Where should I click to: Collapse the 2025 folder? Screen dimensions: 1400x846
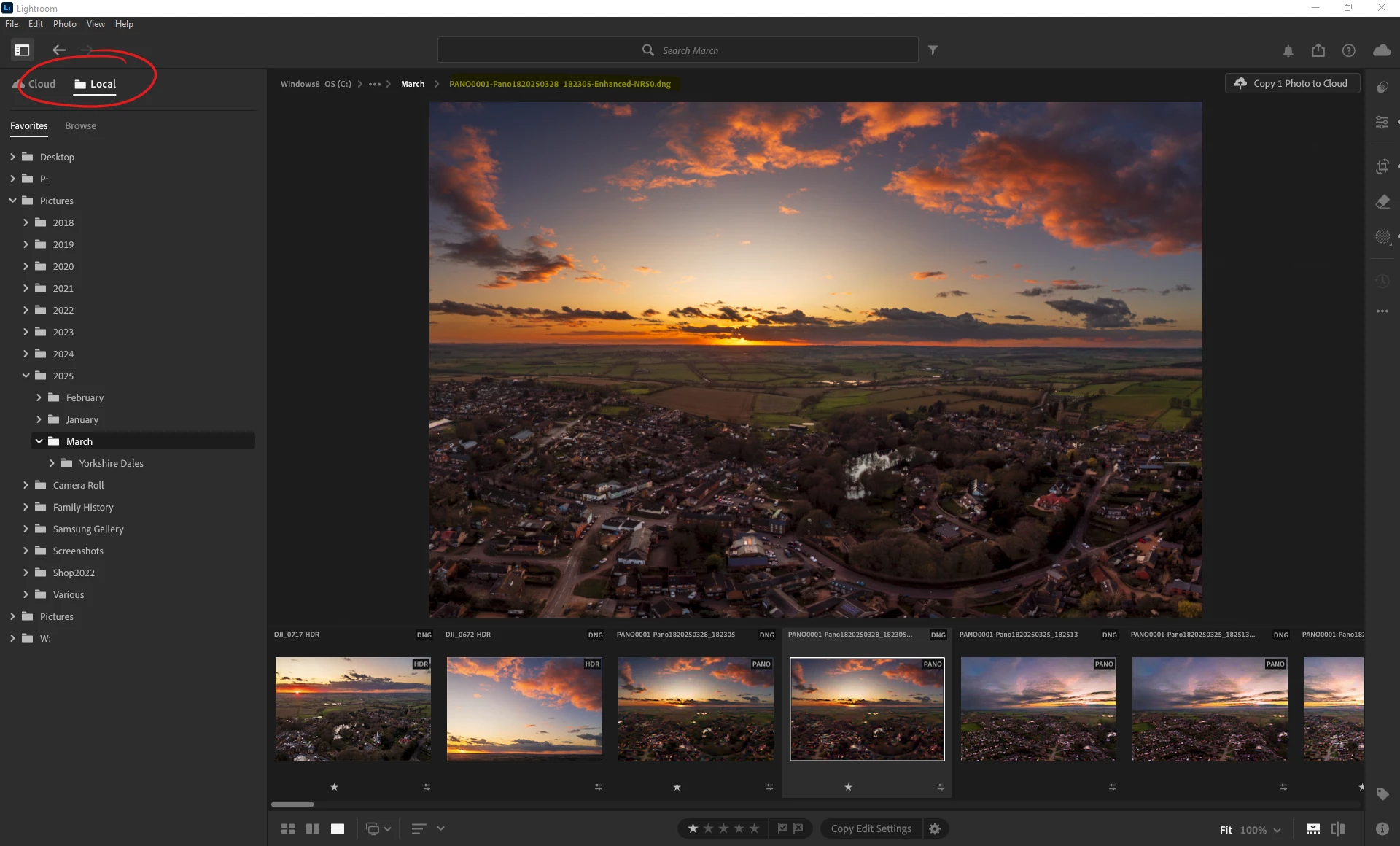(x=26, y=376)
